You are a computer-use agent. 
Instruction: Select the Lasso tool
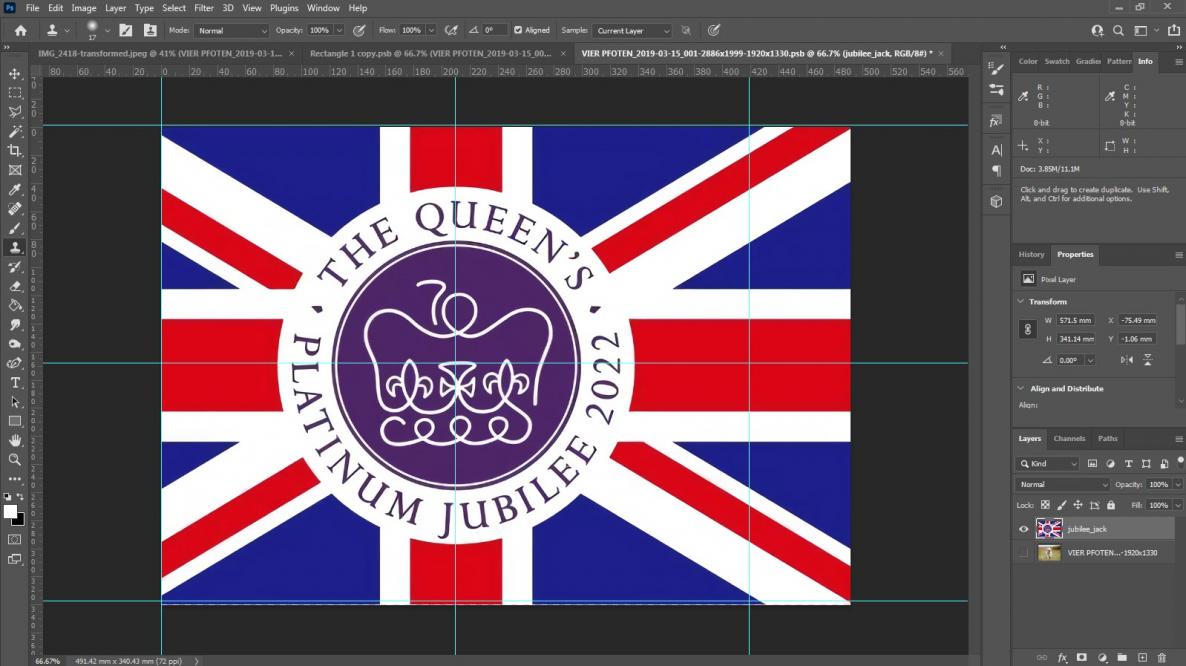tap(14, 112)
